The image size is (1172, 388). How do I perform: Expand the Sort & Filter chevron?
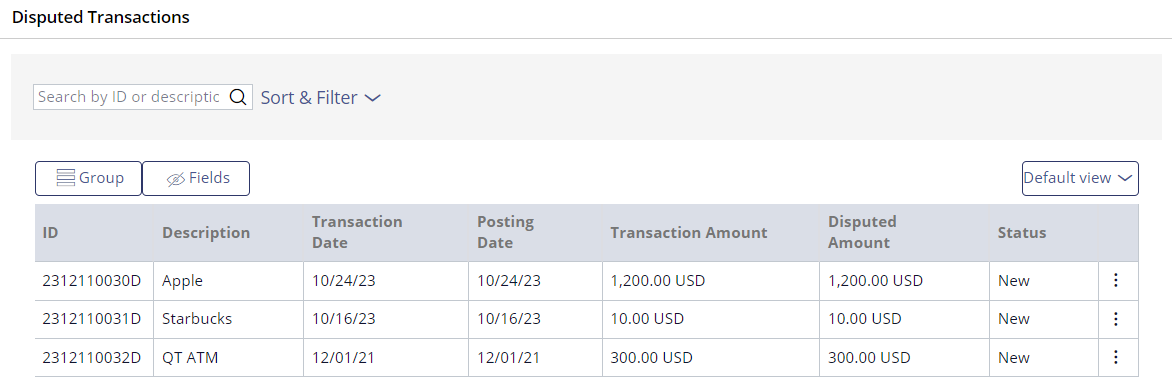point(372,98)
